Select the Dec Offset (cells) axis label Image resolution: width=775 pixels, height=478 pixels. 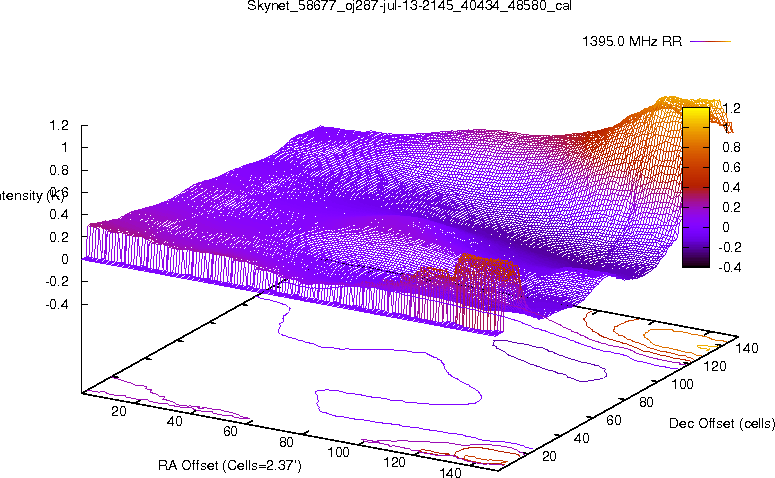coord(722,423)
